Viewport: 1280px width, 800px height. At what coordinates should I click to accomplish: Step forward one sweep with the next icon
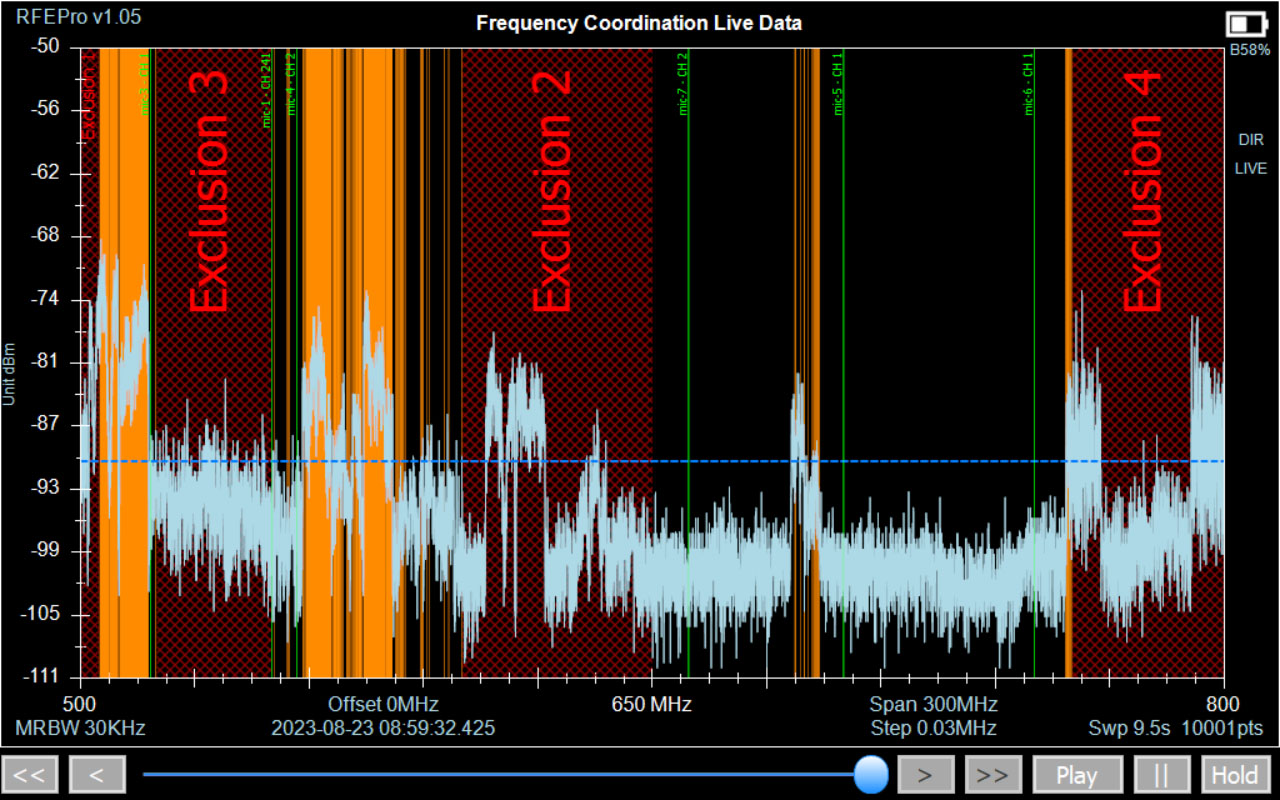(926, 774)
